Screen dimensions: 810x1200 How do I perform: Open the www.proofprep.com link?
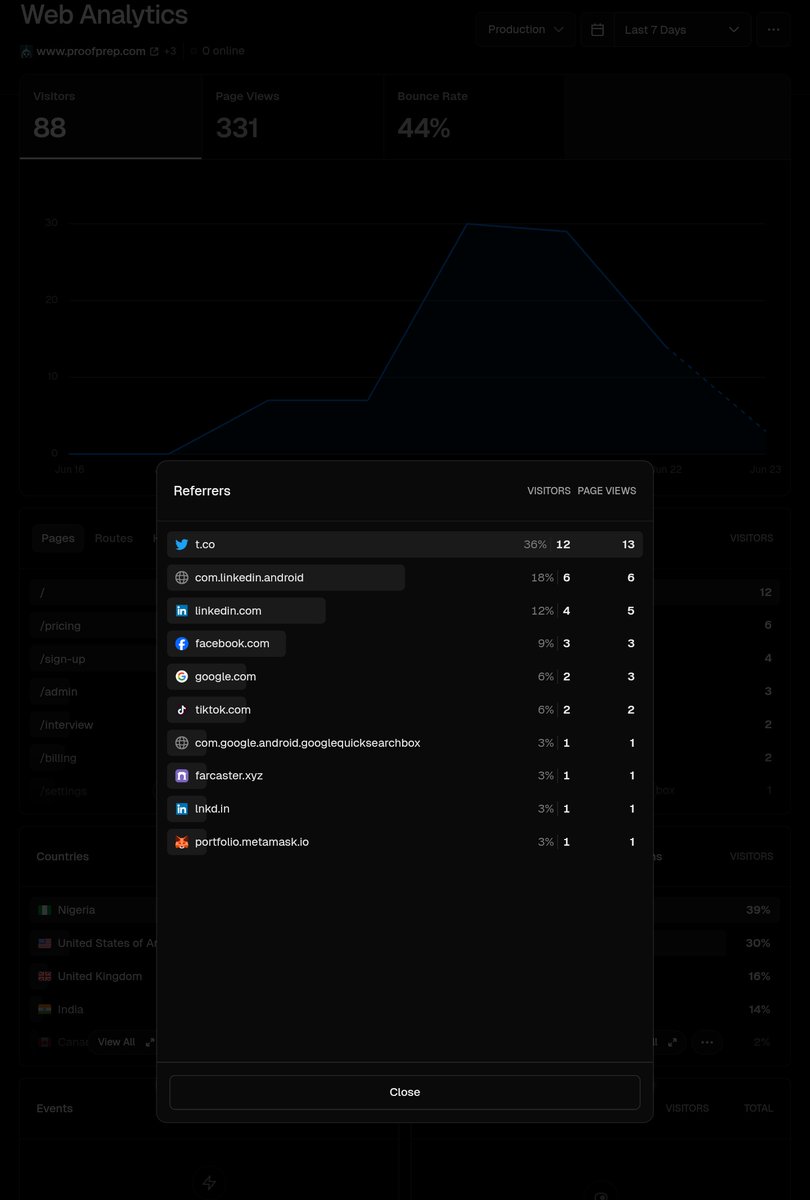click(91, 51)
